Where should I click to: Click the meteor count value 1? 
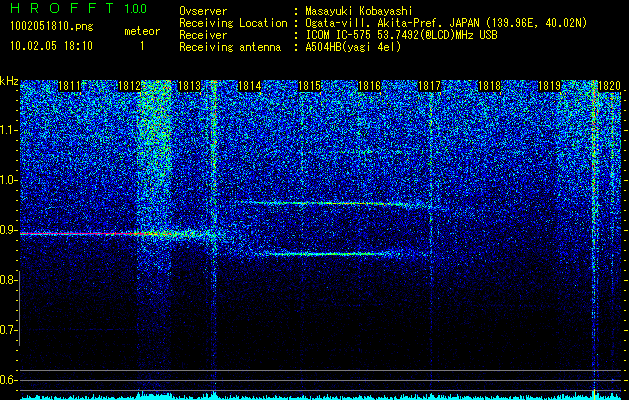point(142,46)
